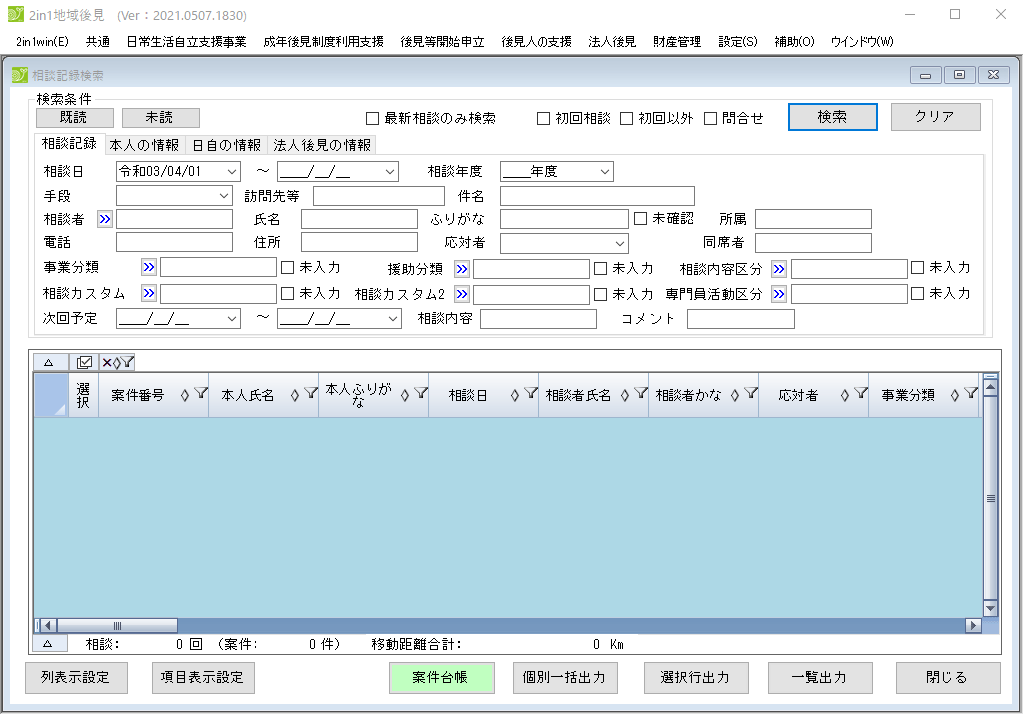Enable 最新相談のみ検索 checkbox

pyautogui.click(x=373, y=118)
